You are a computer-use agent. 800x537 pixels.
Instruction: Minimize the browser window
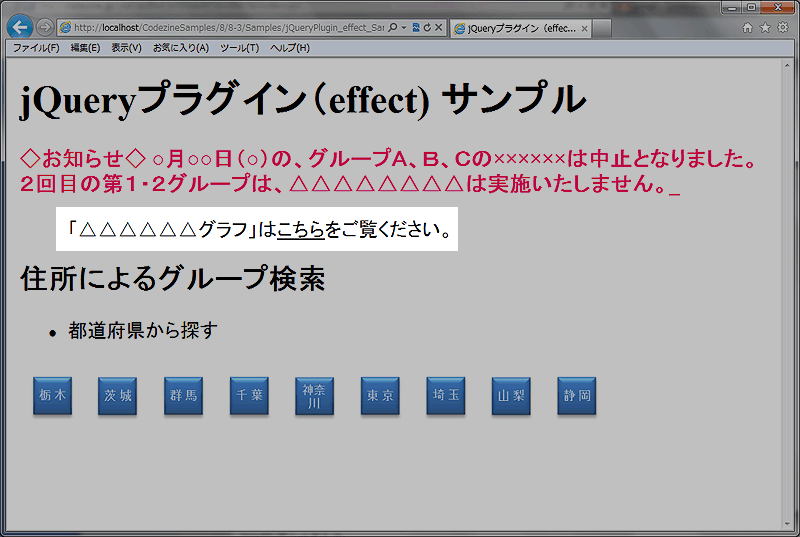(732, 7)
